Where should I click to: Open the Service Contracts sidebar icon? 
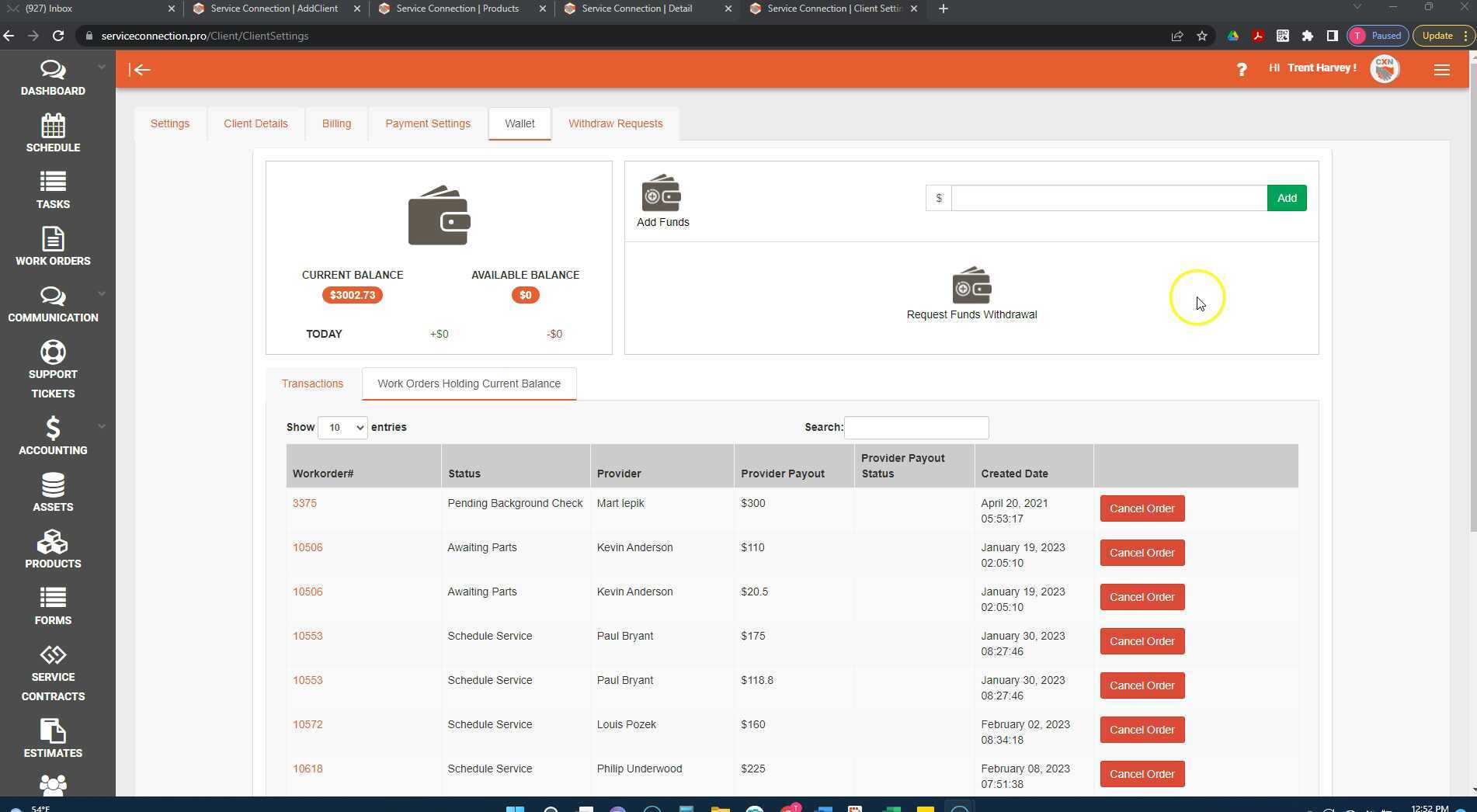coord(53,655)
